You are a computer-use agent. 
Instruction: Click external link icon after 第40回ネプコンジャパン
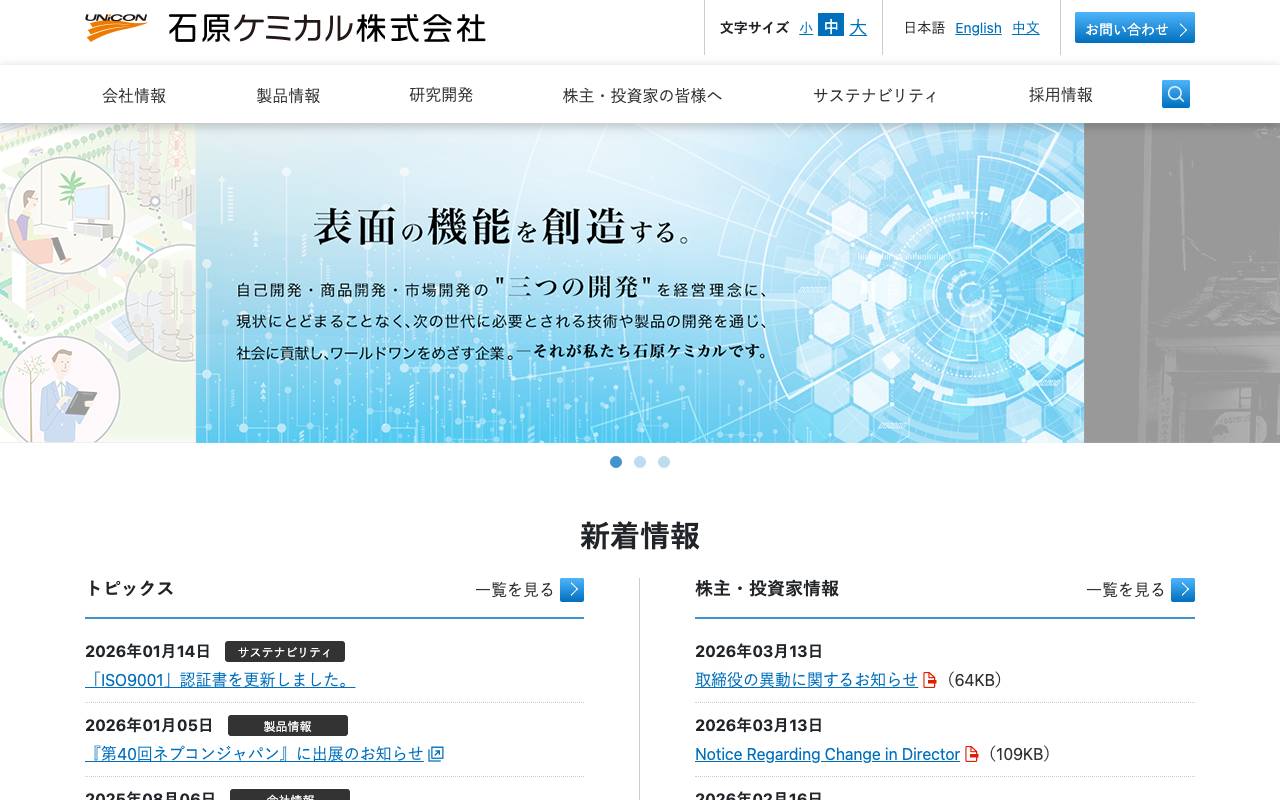[x=435, y=754]
